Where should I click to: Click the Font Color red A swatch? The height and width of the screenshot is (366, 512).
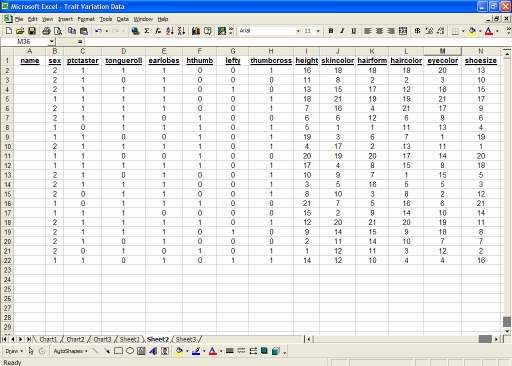pos(489,31)
